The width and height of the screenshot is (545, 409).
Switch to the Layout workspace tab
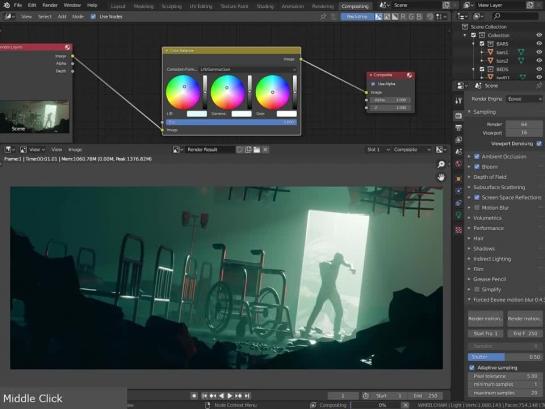click(x=118, y=6)
